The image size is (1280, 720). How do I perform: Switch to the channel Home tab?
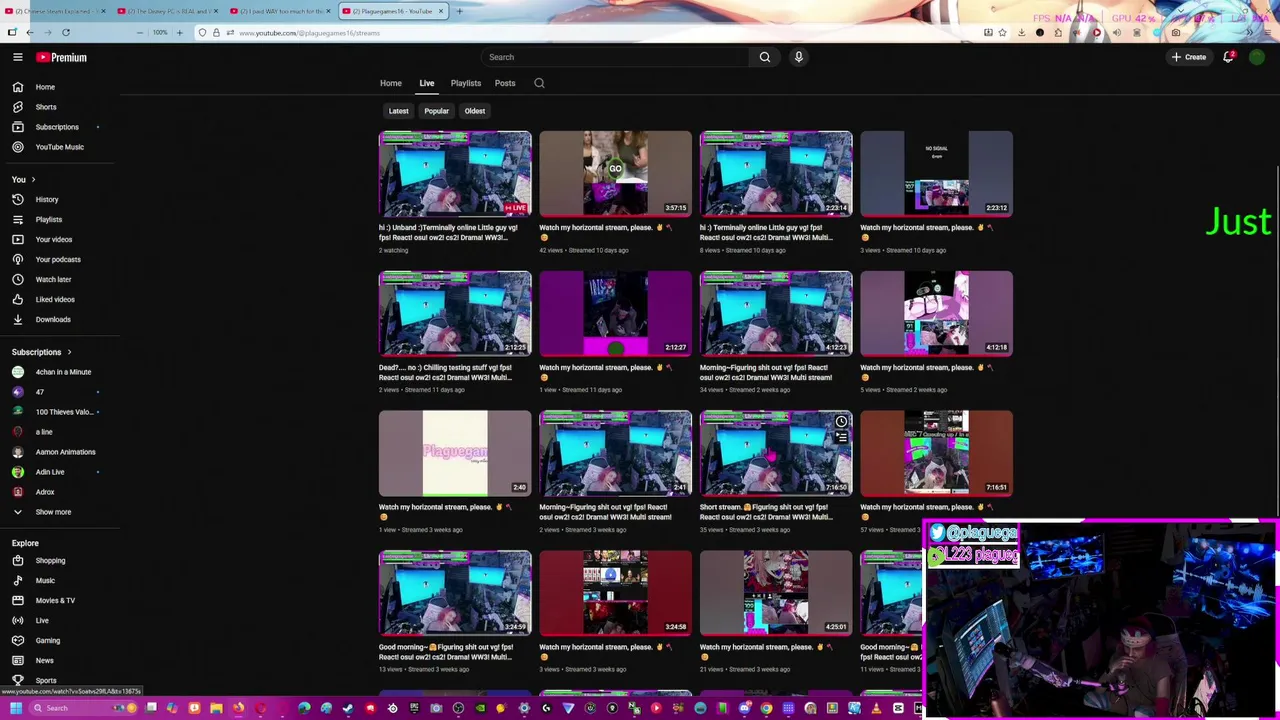point(391,83)
